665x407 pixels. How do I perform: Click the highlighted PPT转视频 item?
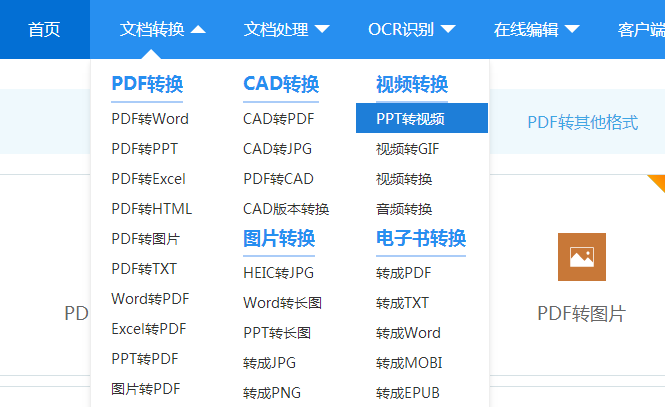[422, 118]
